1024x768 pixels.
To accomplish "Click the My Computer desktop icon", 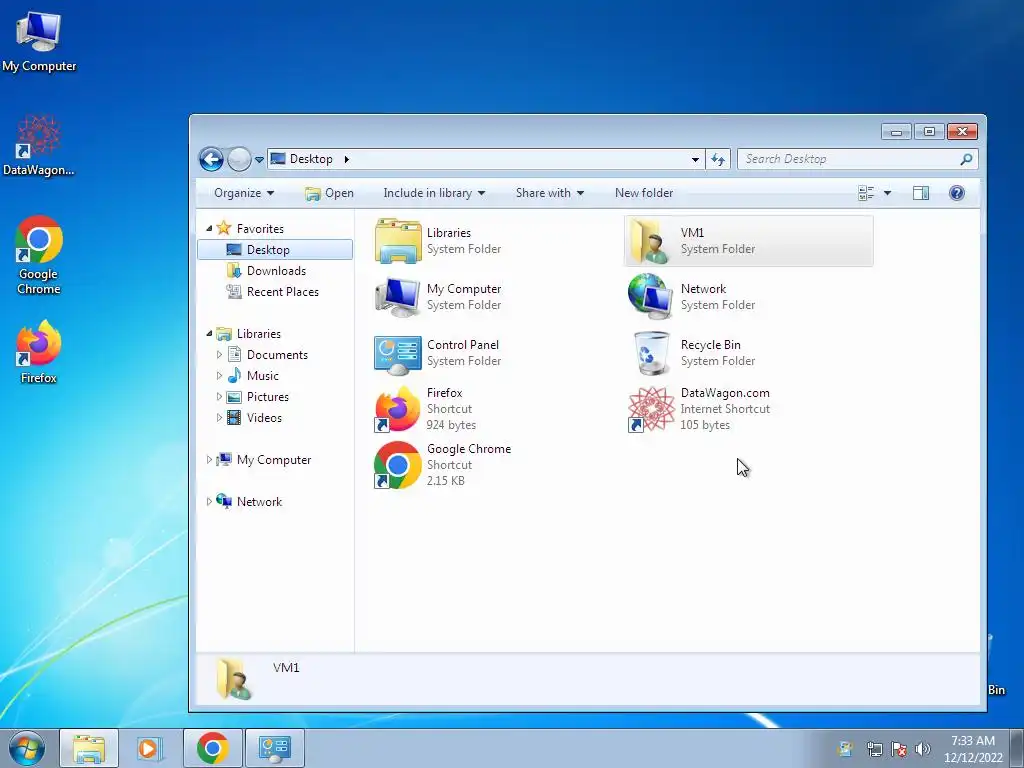I will tap(39, 41).
